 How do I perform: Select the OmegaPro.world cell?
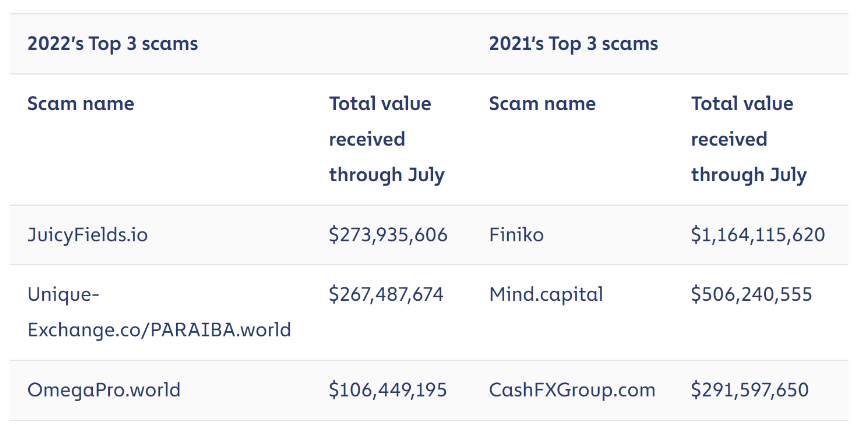click(x=104, y=390)
